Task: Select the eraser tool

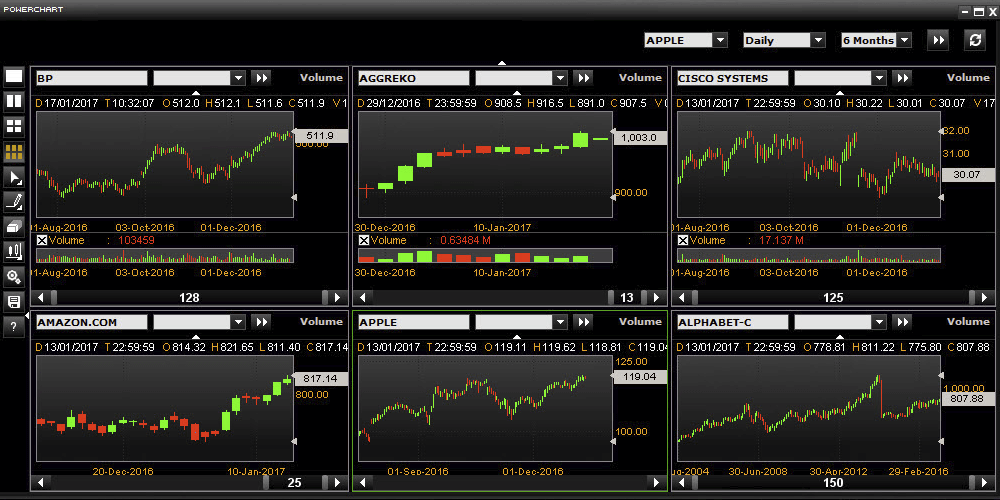Action: [14, 226]
